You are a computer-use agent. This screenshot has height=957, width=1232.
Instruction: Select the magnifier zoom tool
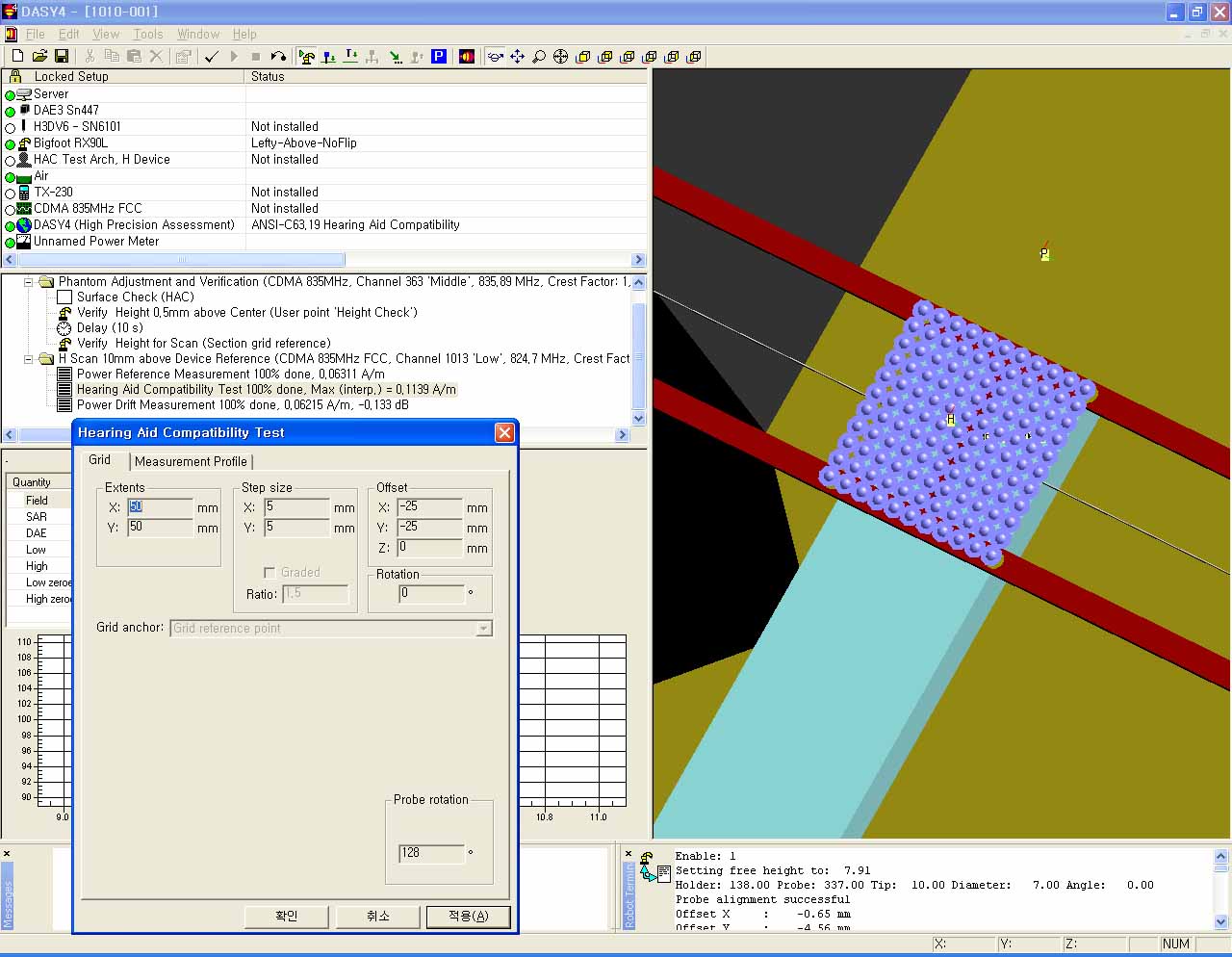539,57
